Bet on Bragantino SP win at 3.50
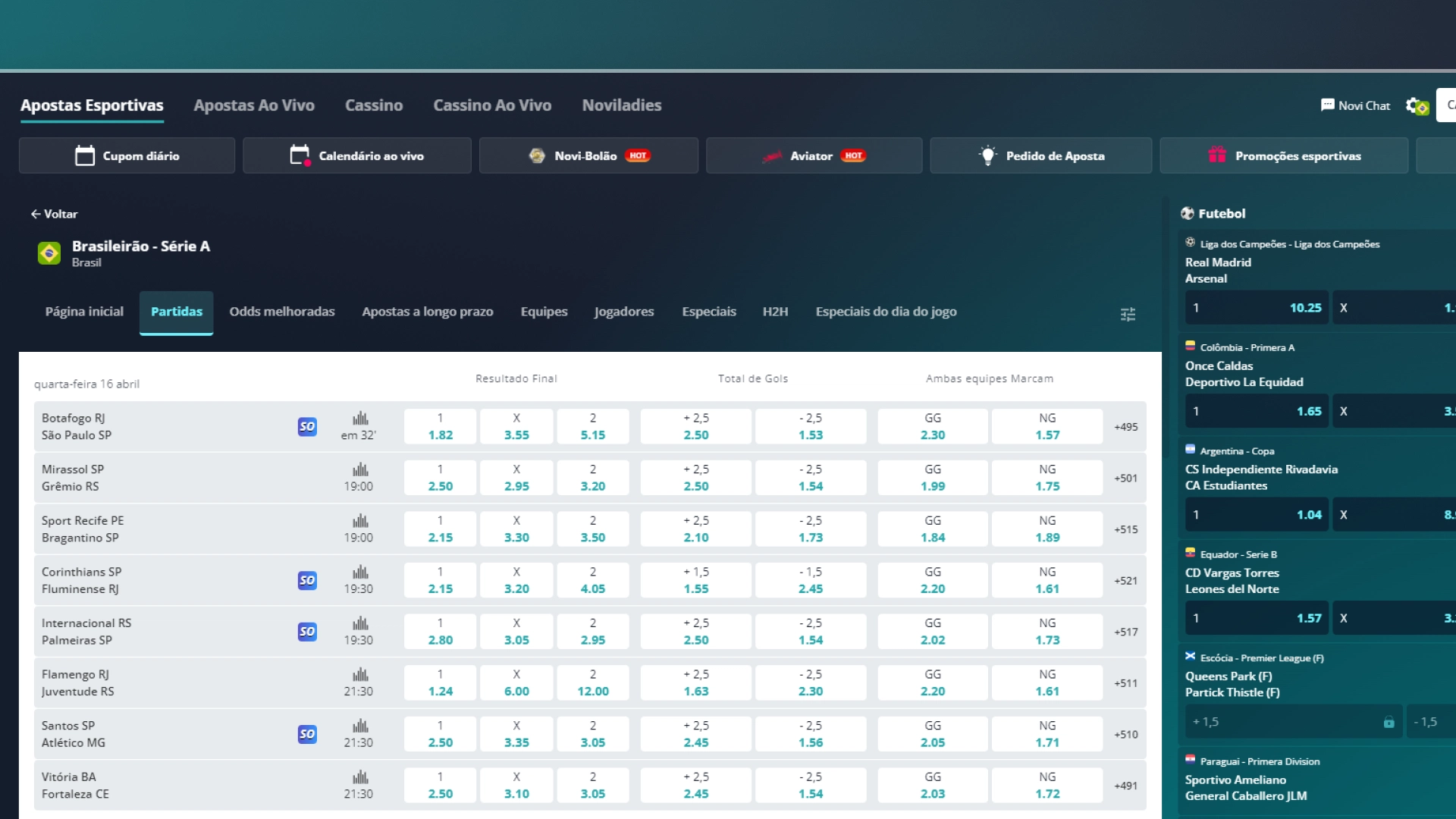 (593, 529)
